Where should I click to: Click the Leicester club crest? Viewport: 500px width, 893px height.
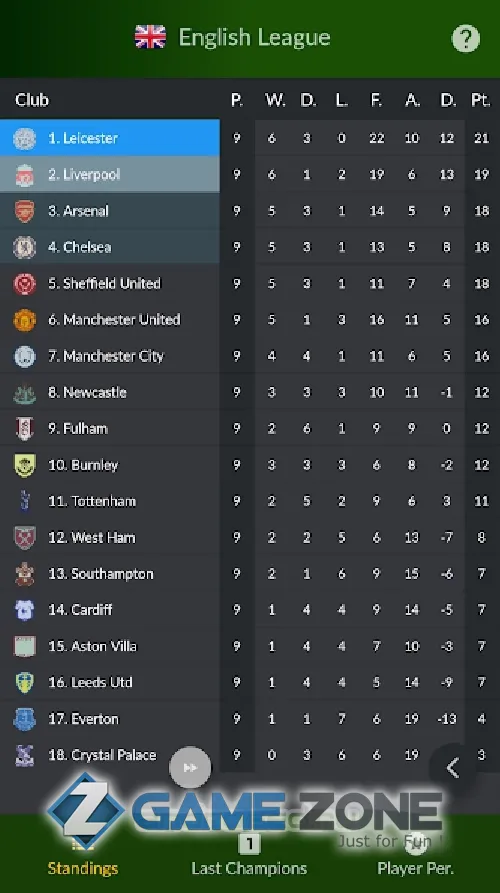pyautogui.click(x=24, y=138)
